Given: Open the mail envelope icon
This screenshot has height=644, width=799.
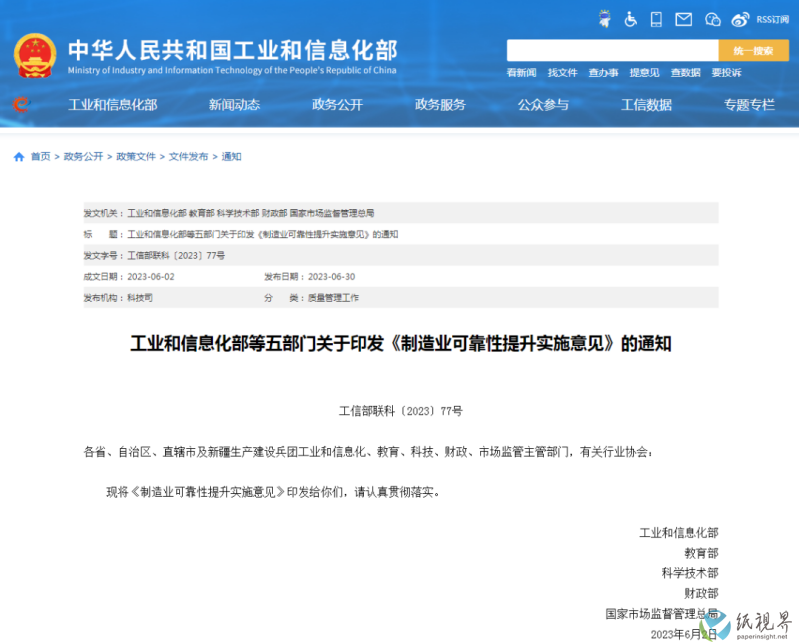Looking at the screenshot, I should 683,19.
